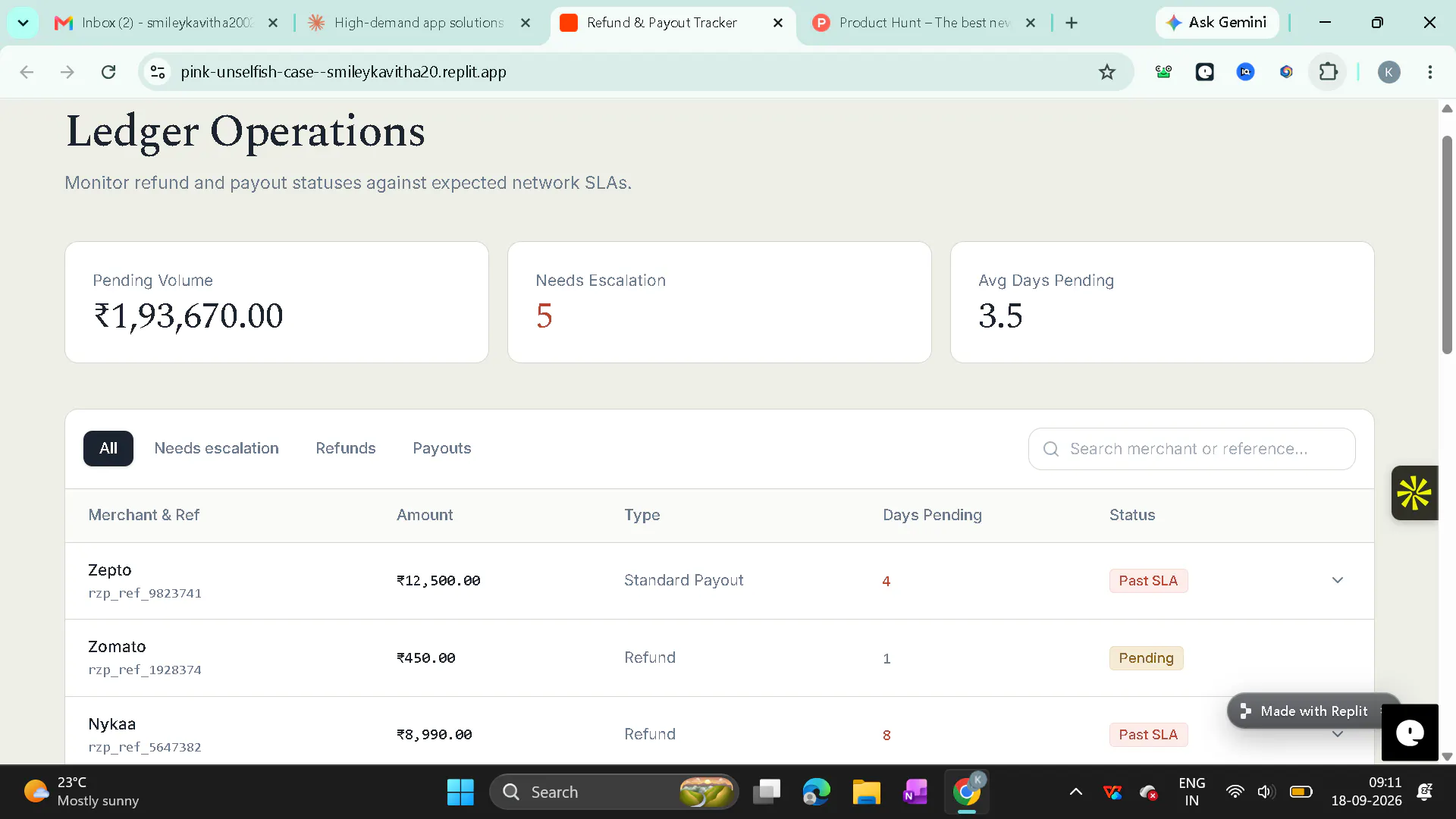Open the Chrome profile K avatar
Image resolution: width=1456 pixels, height=819 pixels.
coord(1389,72)
